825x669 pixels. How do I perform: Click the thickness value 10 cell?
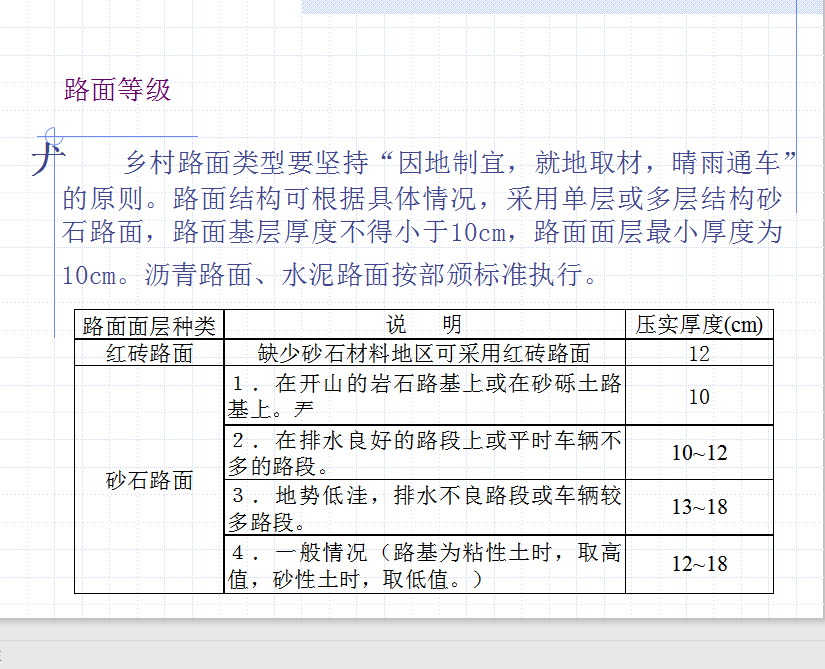[x=699, y=396]
